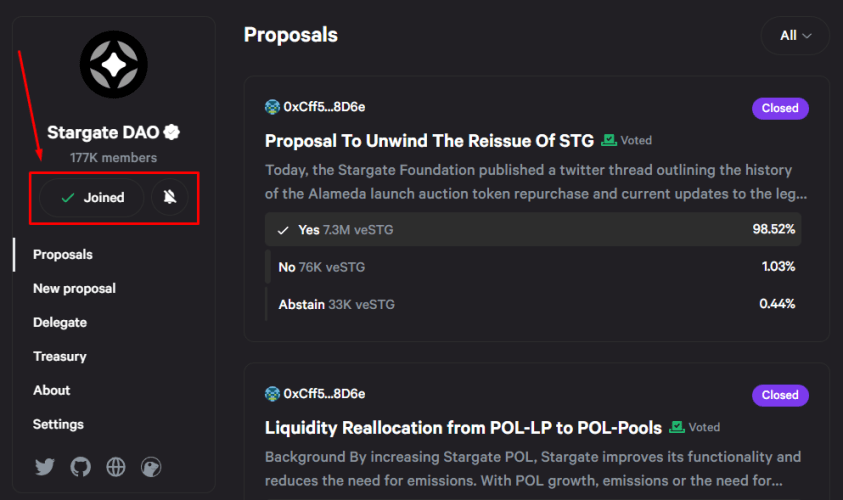Select the Abstain 33K veSTG result row
The height and width of the screenshot is (500, 843).
point(533,304)
